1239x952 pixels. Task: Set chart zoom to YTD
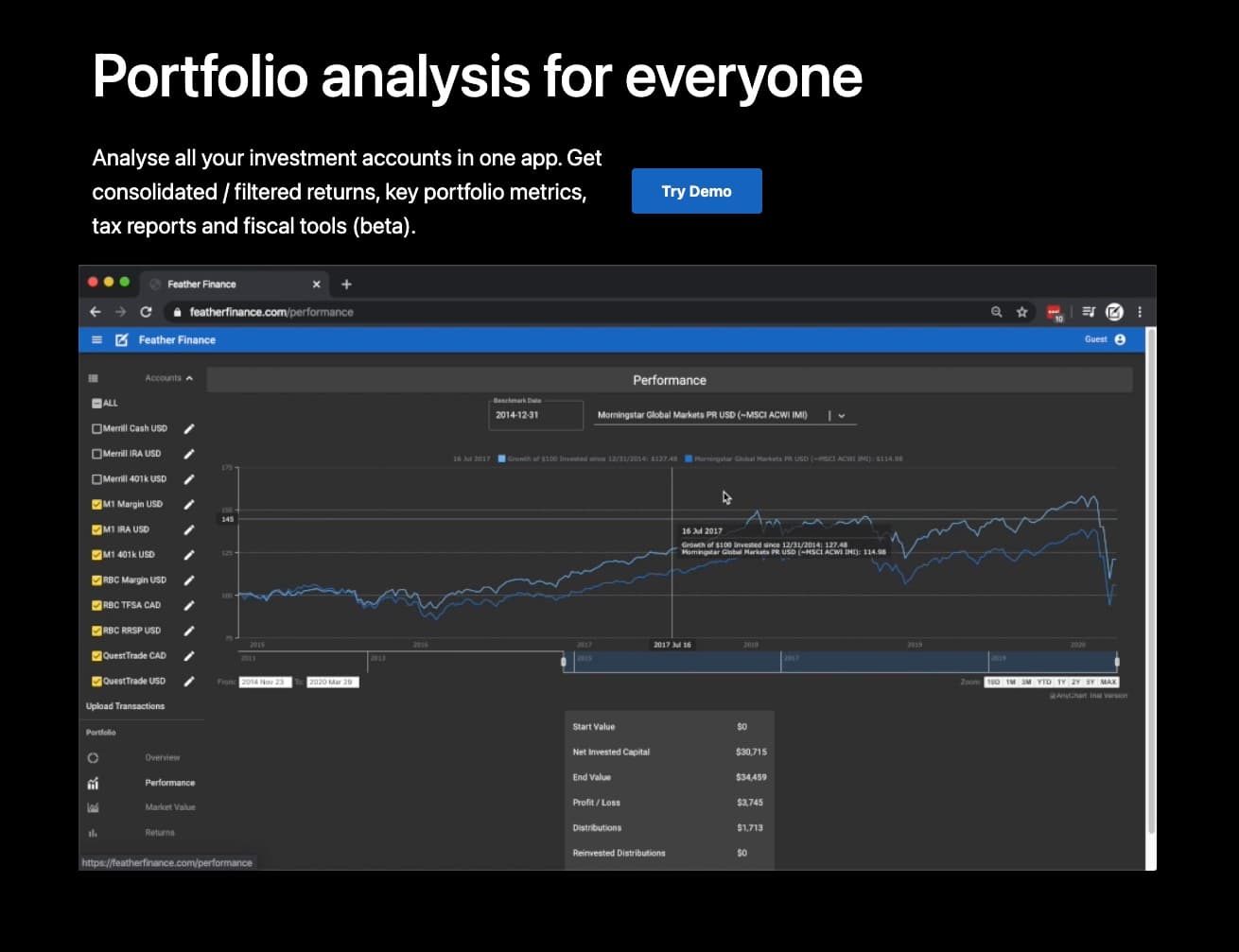1044,682
